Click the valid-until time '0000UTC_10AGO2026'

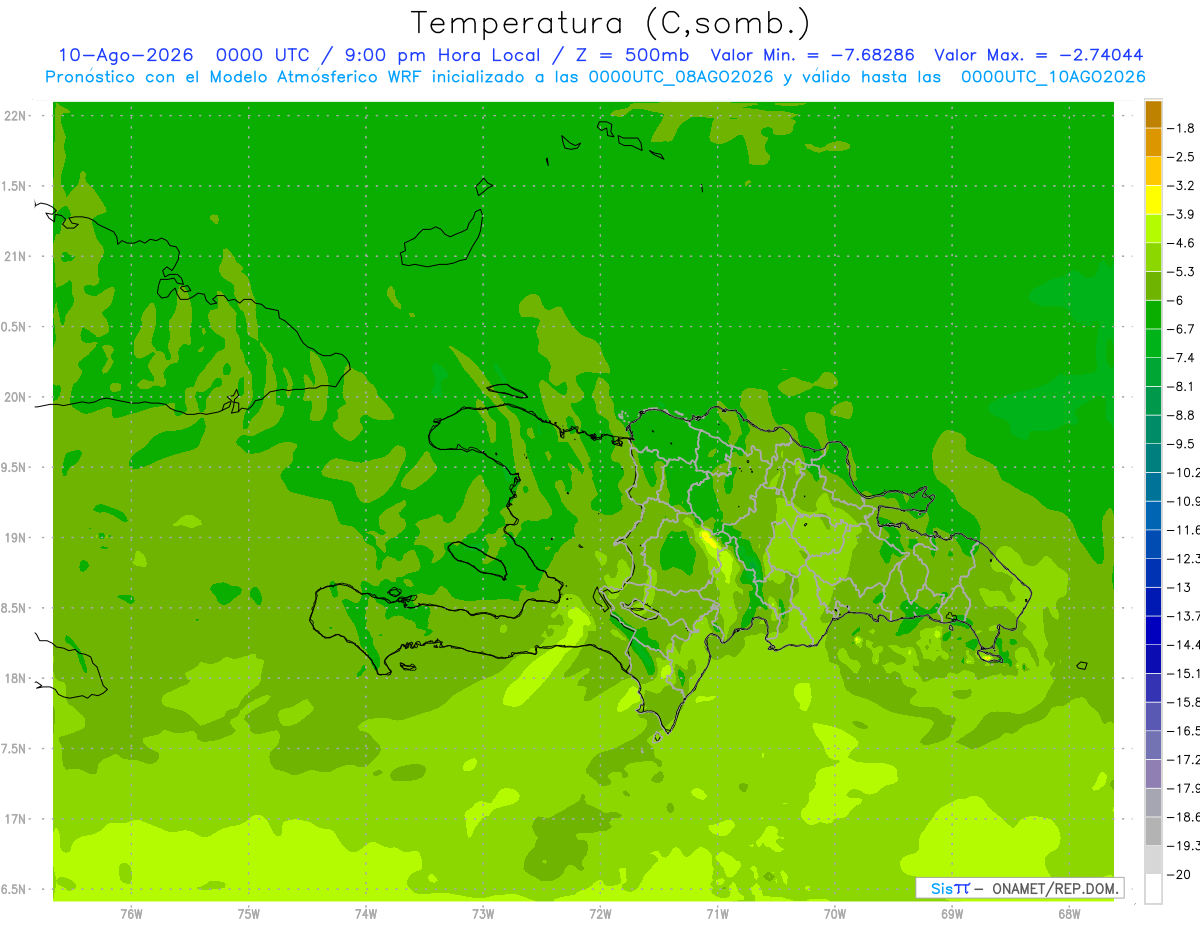click(1053, 77)
